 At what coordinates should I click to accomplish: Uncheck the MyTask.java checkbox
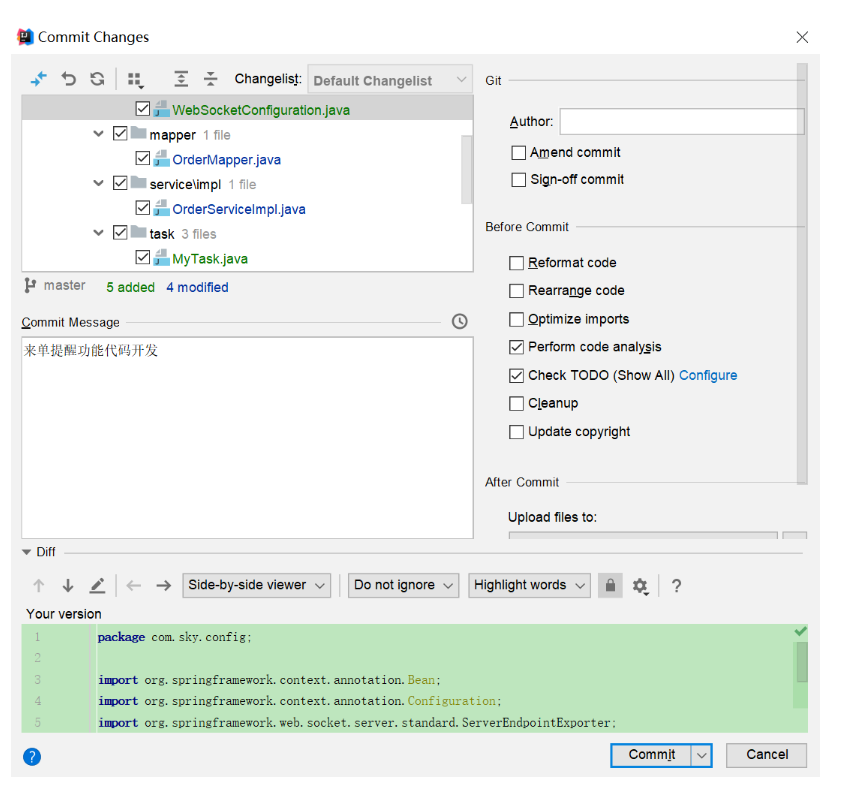coord(142,257)
